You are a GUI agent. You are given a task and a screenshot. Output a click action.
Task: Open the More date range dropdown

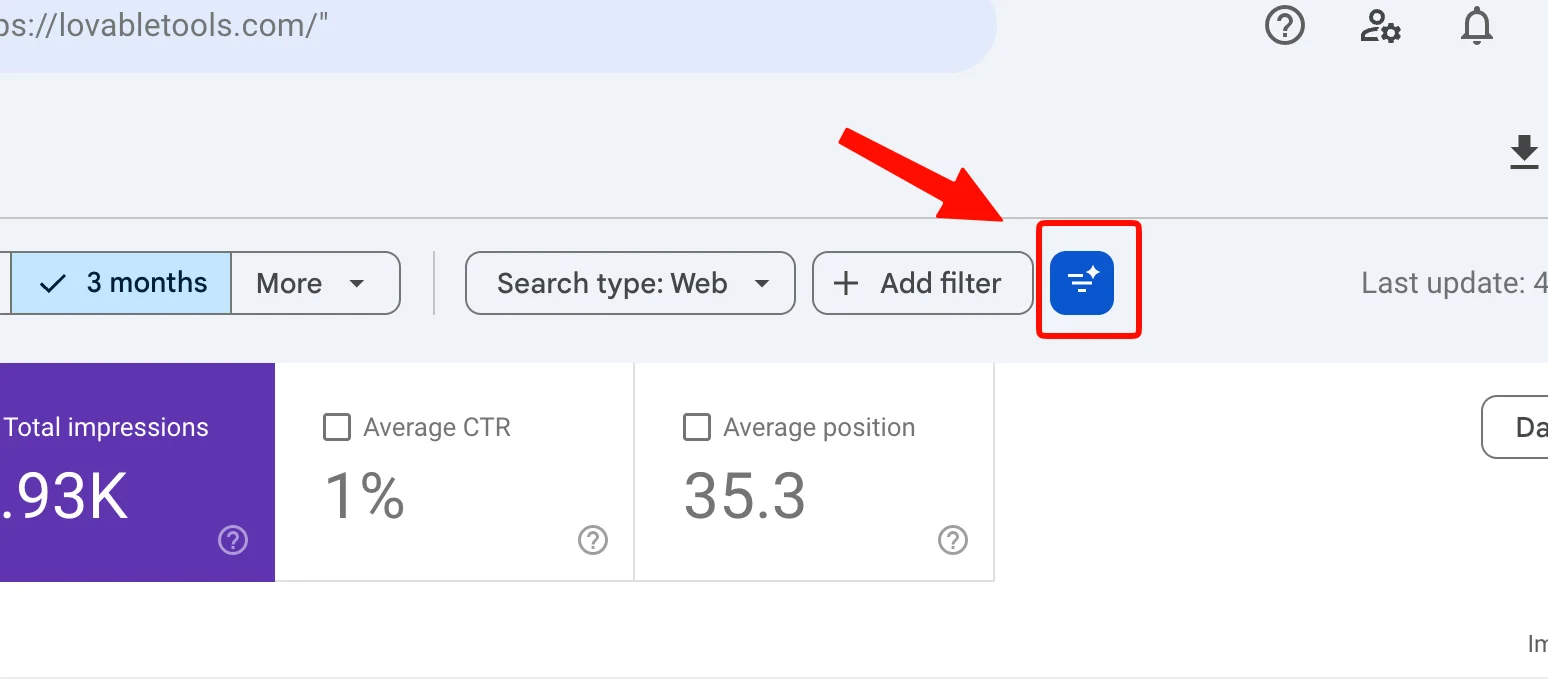pos(315,283)
